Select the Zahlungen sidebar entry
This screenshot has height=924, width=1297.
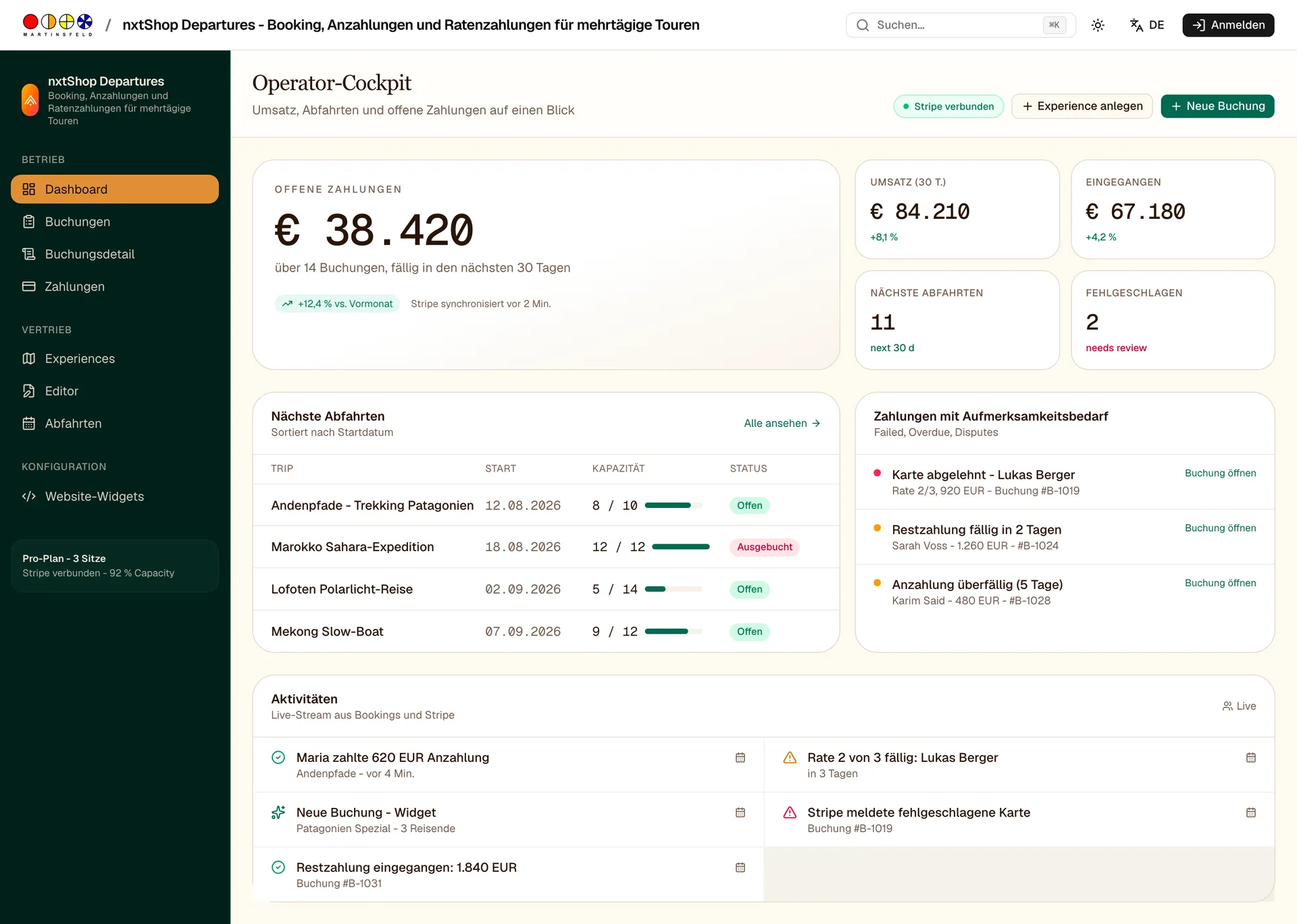(x=115, y=286)
